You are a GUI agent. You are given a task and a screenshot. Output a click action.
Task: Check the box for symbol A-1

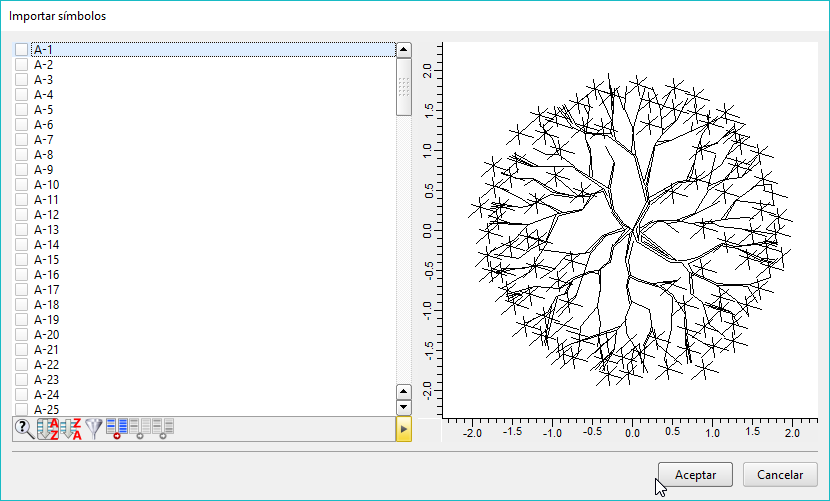tap(21, 49)
